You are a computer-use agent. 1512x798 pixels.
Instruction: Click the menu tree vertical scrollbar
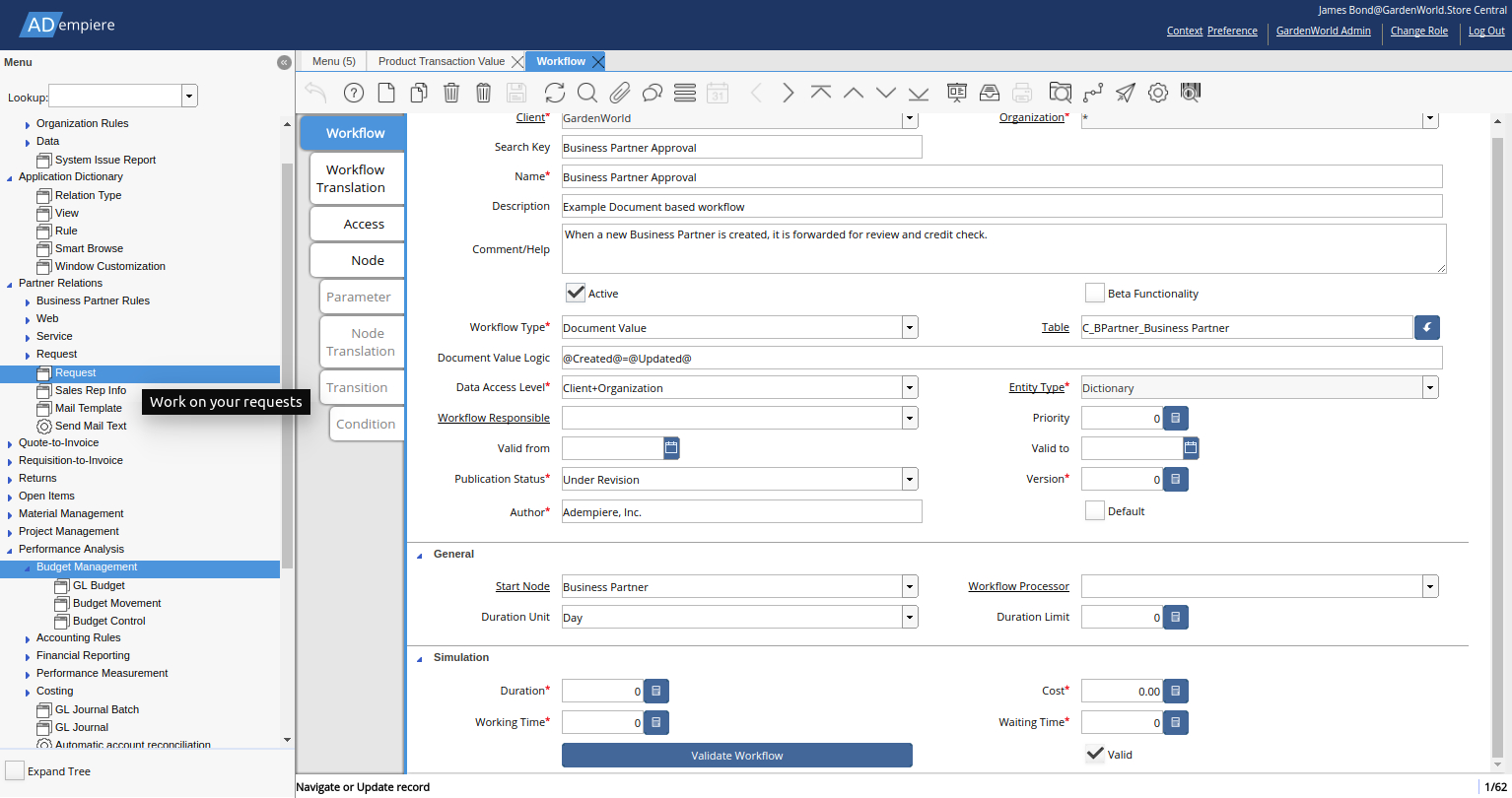pyautogui.click(x=288, y=365)
